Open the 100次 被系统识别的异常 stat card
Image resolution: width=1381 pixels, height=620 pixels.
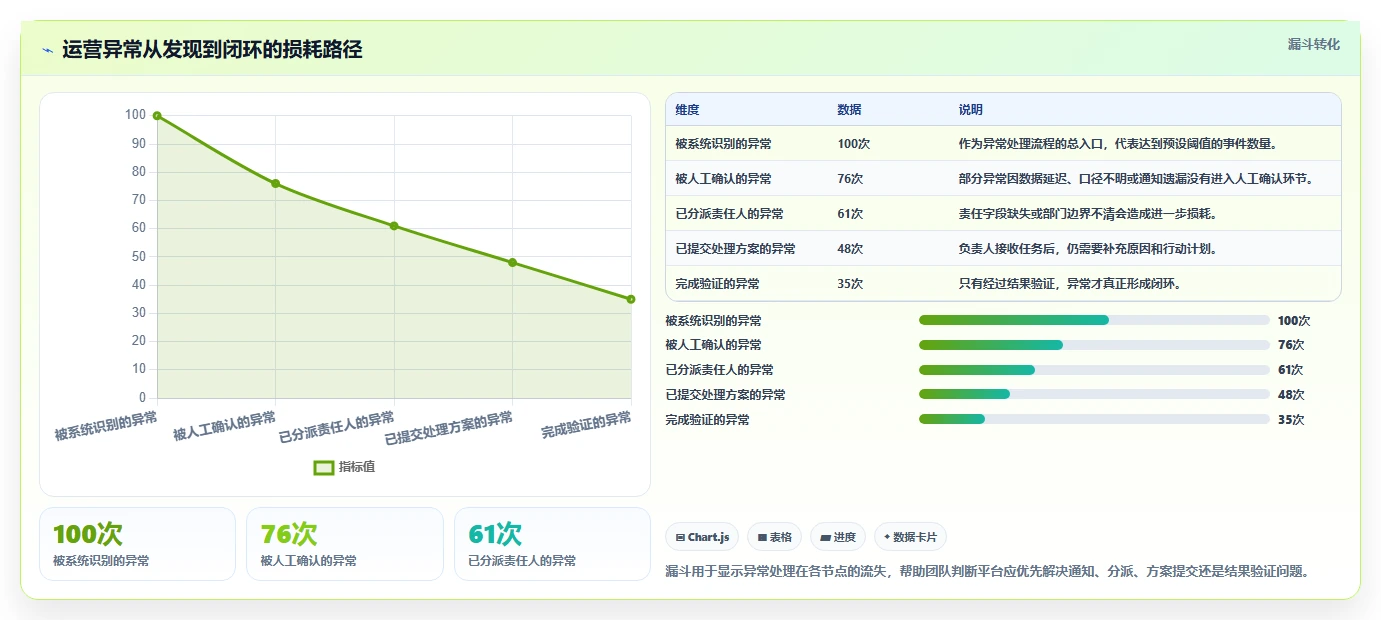(137, 544)
